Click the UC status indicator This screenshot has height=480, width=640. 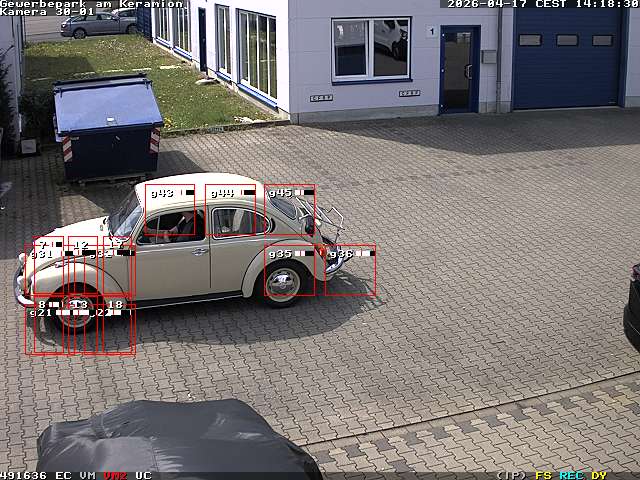pos(143,475)
